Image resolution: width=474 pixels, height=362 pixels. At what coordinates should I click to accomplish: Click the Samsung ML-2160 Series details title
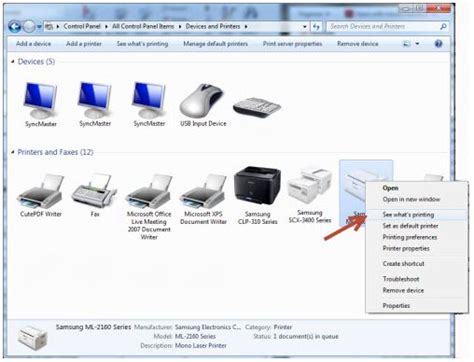[93, 327]
